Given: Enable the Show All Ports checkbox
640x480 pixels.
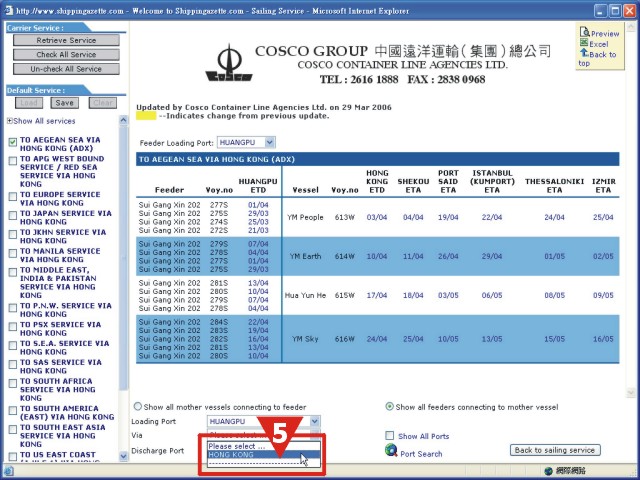Looking at the screenshot, I should coord(390,436).
